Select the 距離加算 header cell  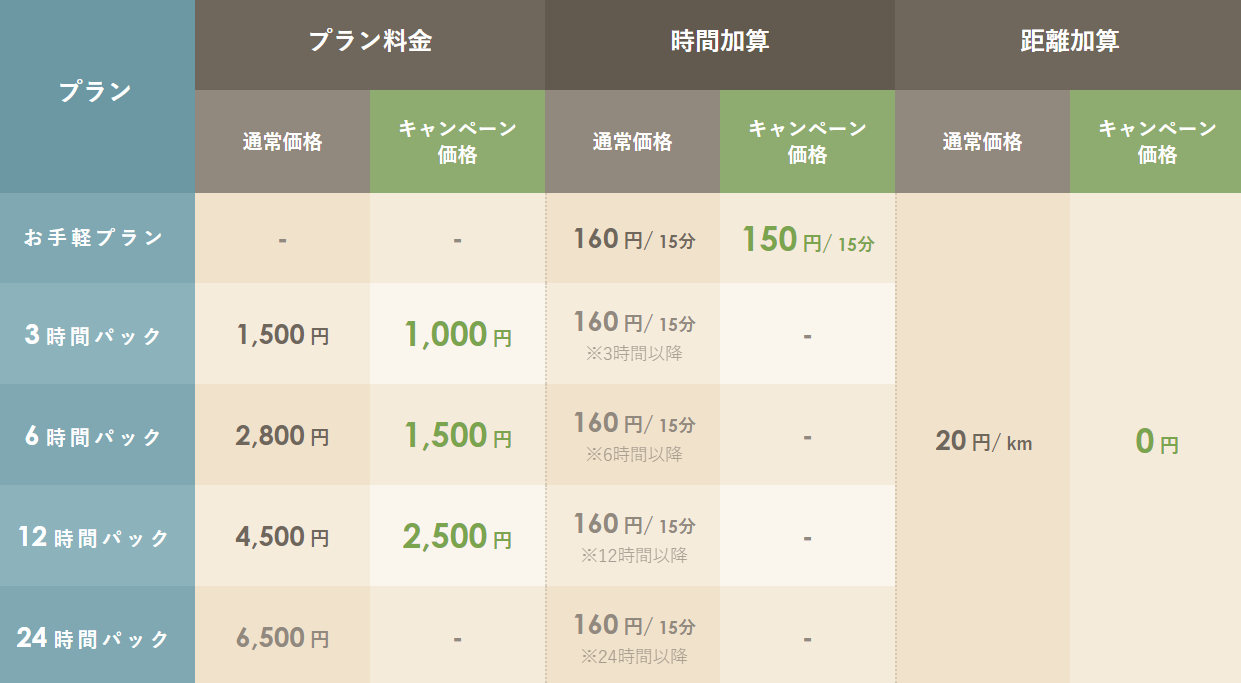coord(1069,42)
